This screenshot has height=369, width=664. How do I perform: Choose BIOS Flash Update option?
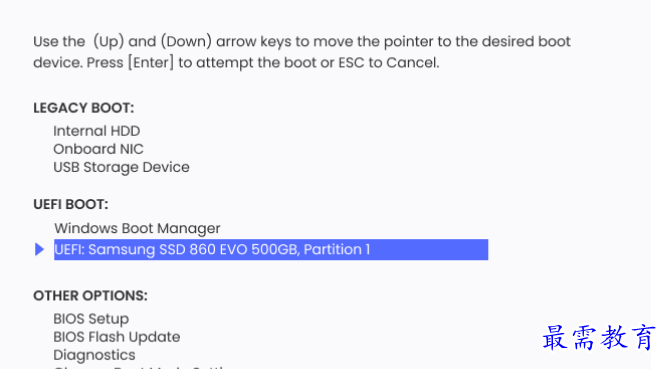[117, 337]
